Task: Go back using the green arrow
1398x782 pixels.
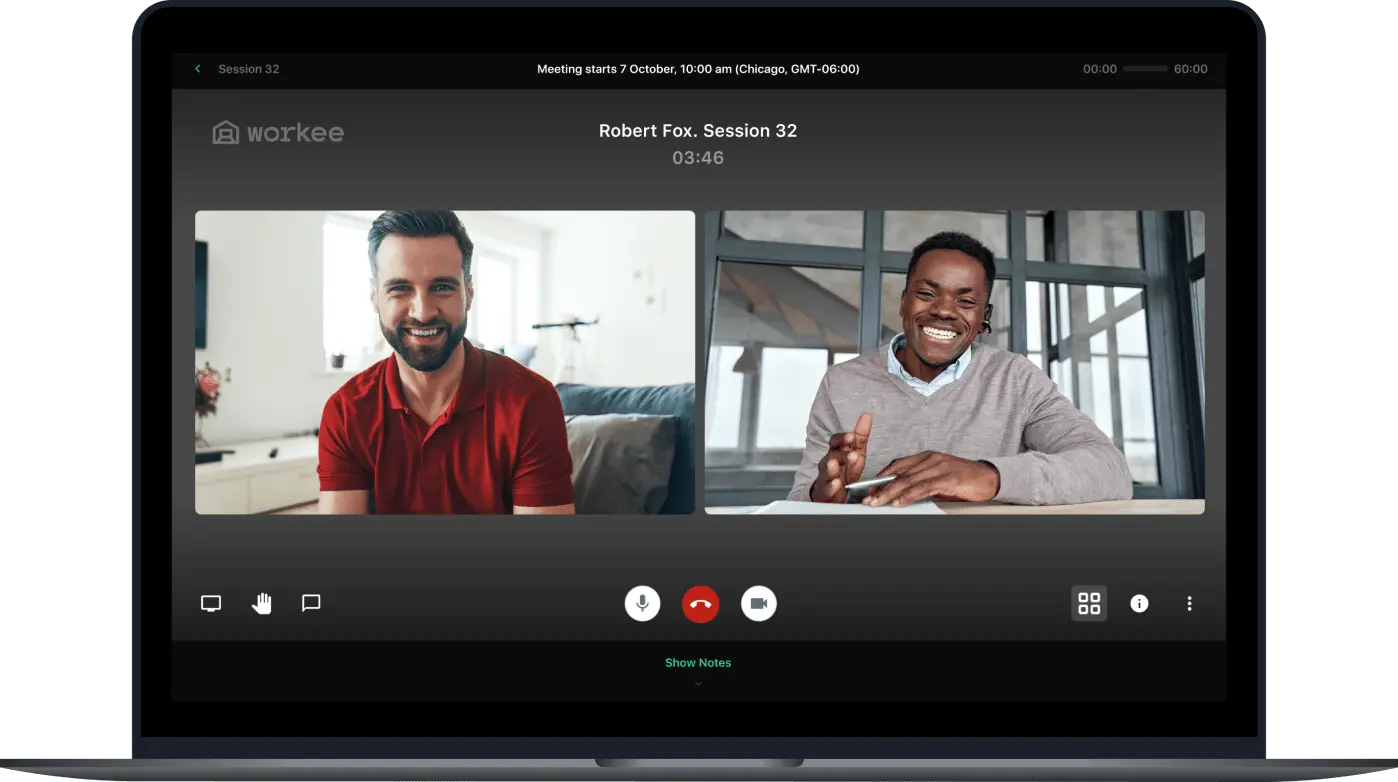Action: 198,69
